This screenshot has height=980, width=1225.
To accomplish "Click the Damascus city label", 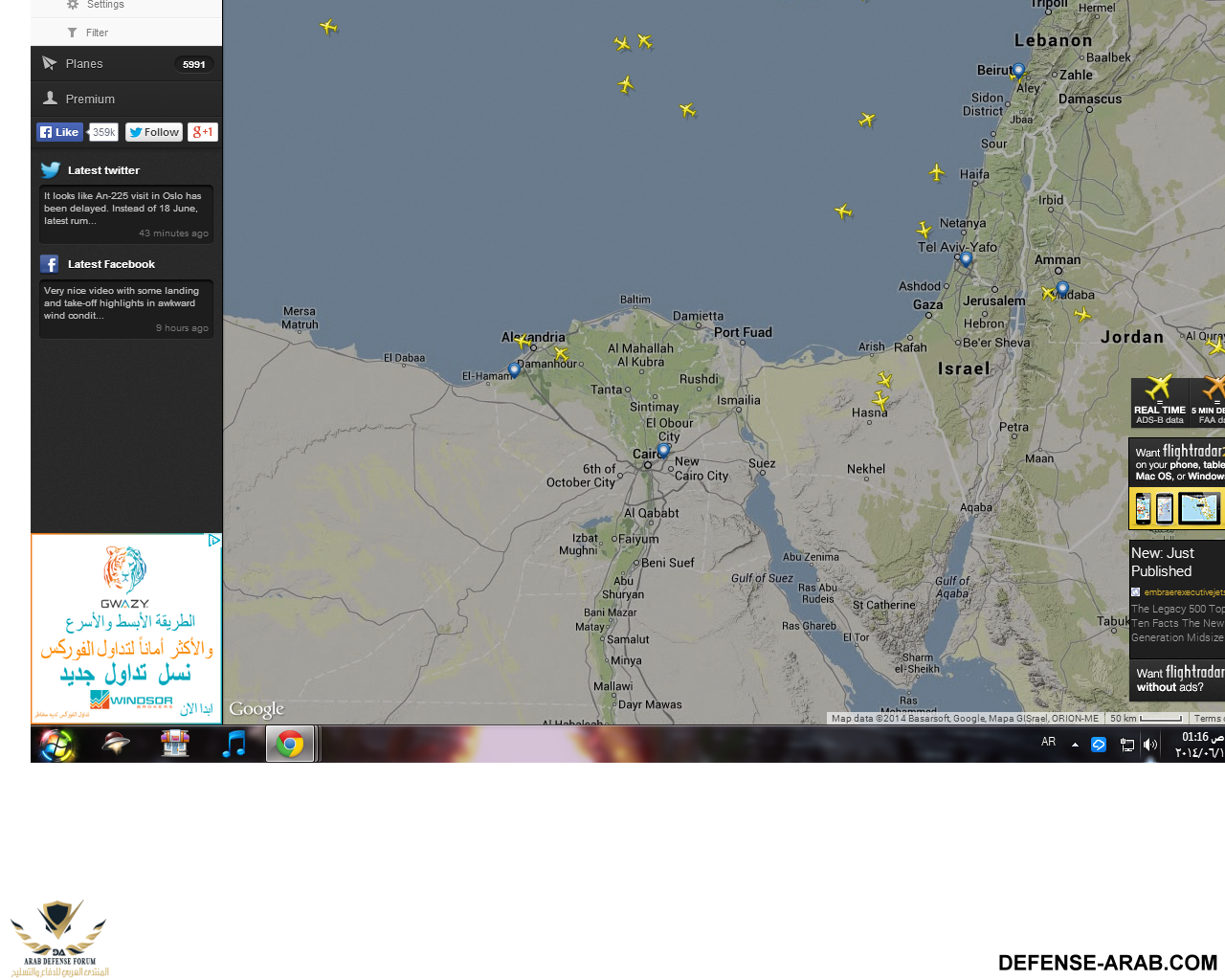I will coord(1090,99).
